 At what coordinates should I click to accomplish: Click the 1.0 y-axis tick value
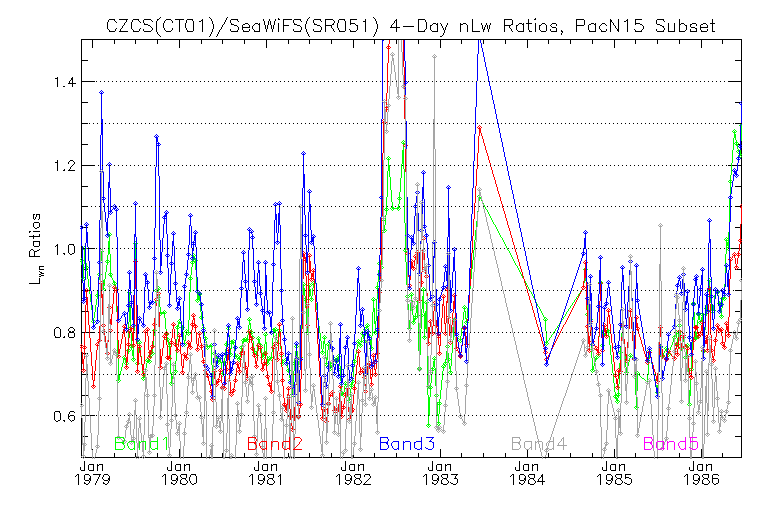64,249
